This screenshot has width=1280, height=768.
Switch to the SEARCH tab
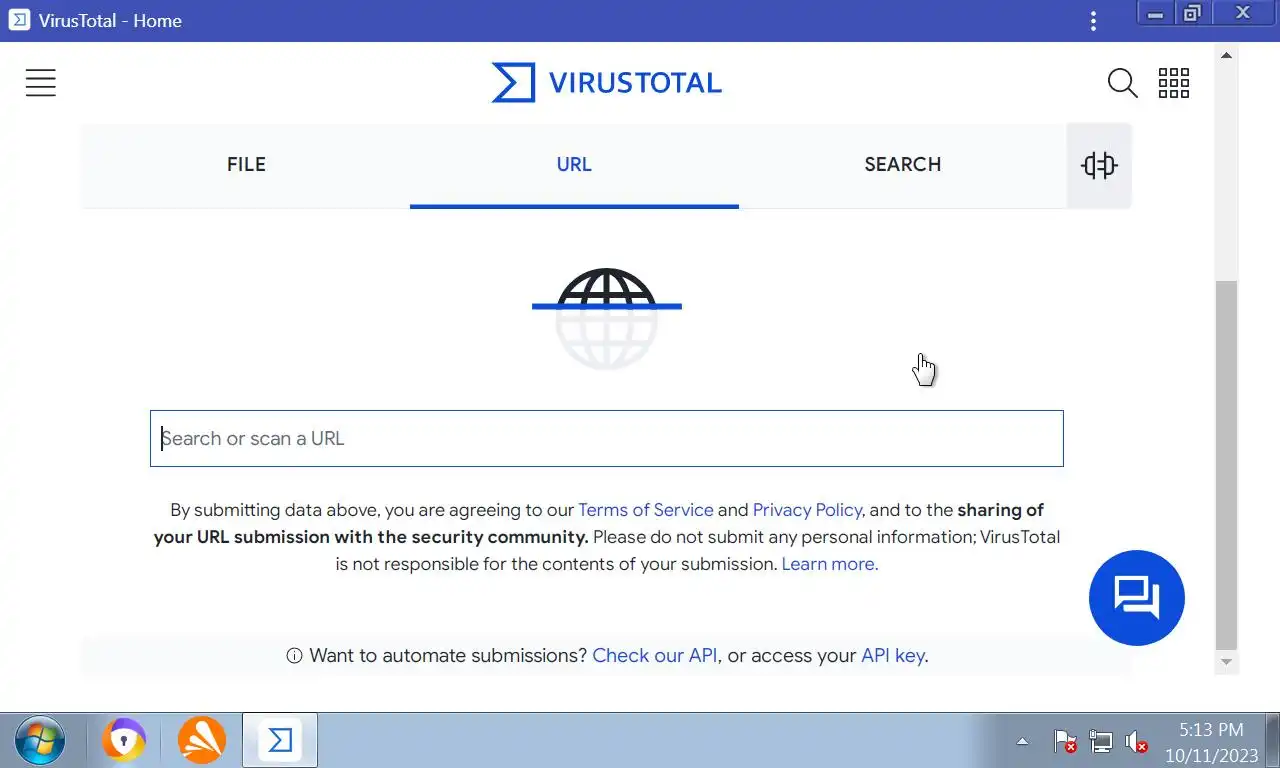pos(903,165)
